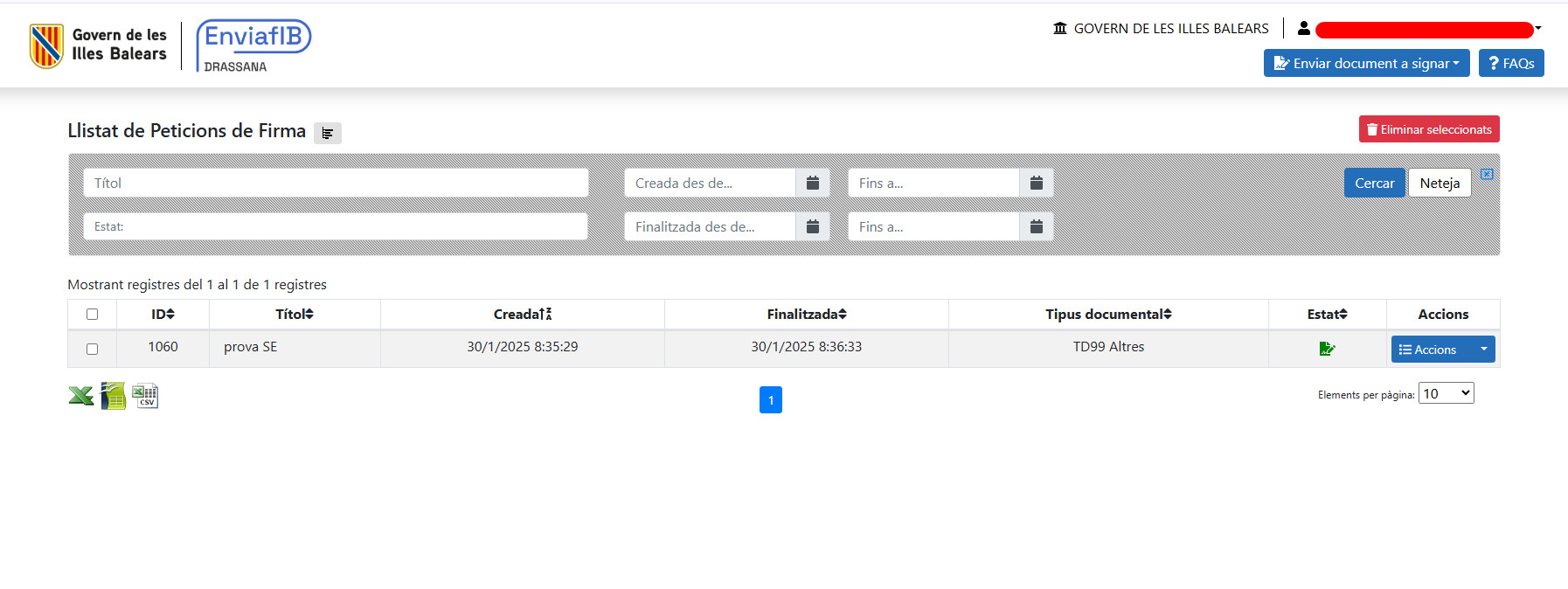The width and height of the screenshot is (1568, 589).
Task: Click finalized date 30/1/2025 8:36:33
Action: pyautogui.click(x=807, y=347)
